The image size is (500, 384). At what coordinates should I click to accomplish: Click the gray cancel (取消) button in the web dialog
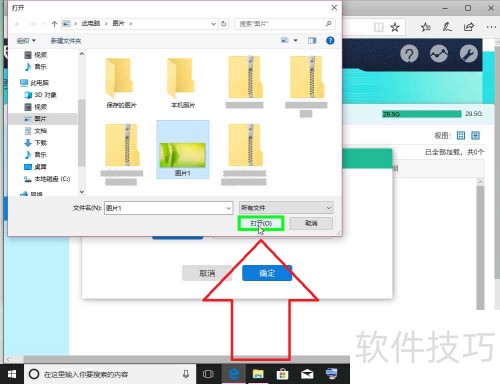point(207,273)
